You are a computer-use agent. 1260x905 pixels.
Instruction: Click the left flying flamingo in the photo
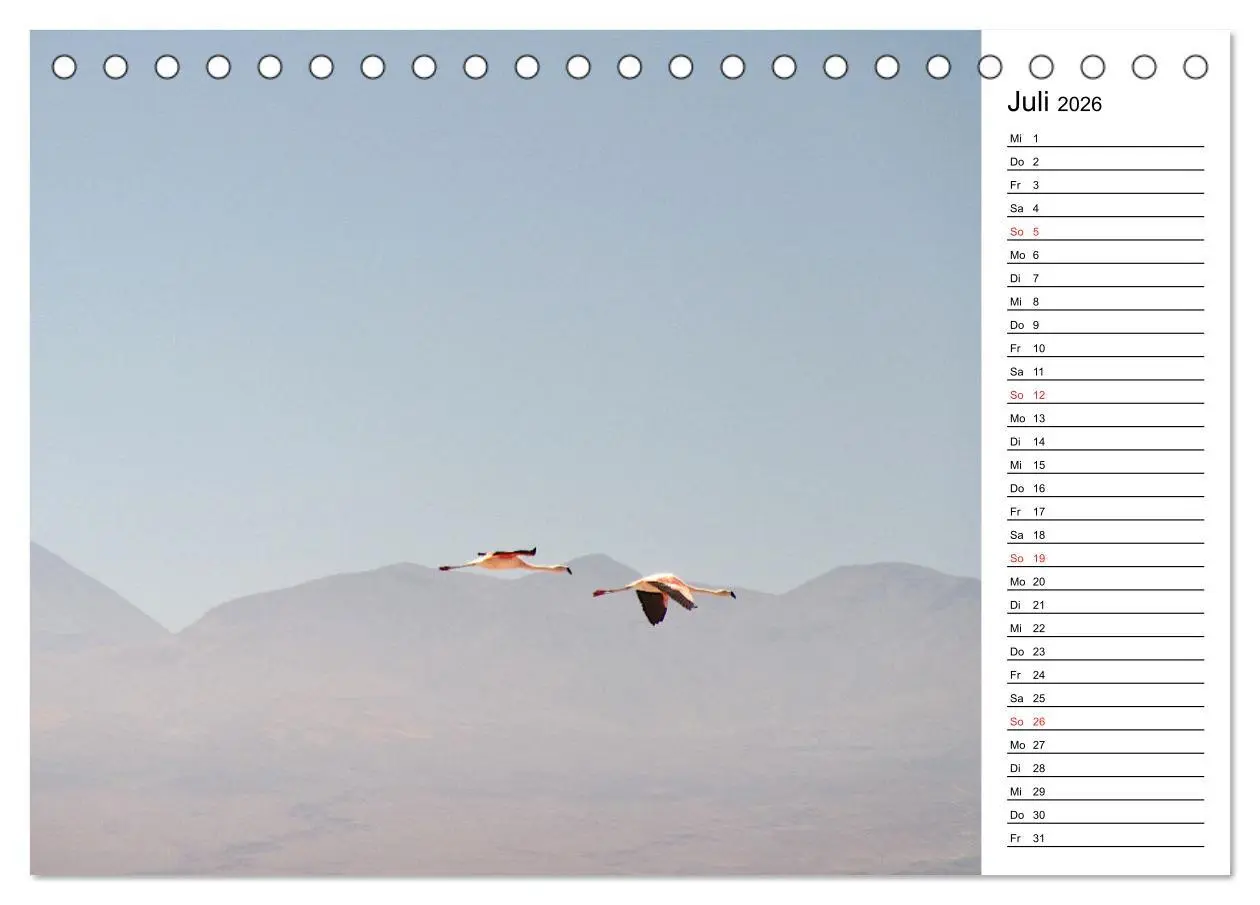click(x=505, y=561)
